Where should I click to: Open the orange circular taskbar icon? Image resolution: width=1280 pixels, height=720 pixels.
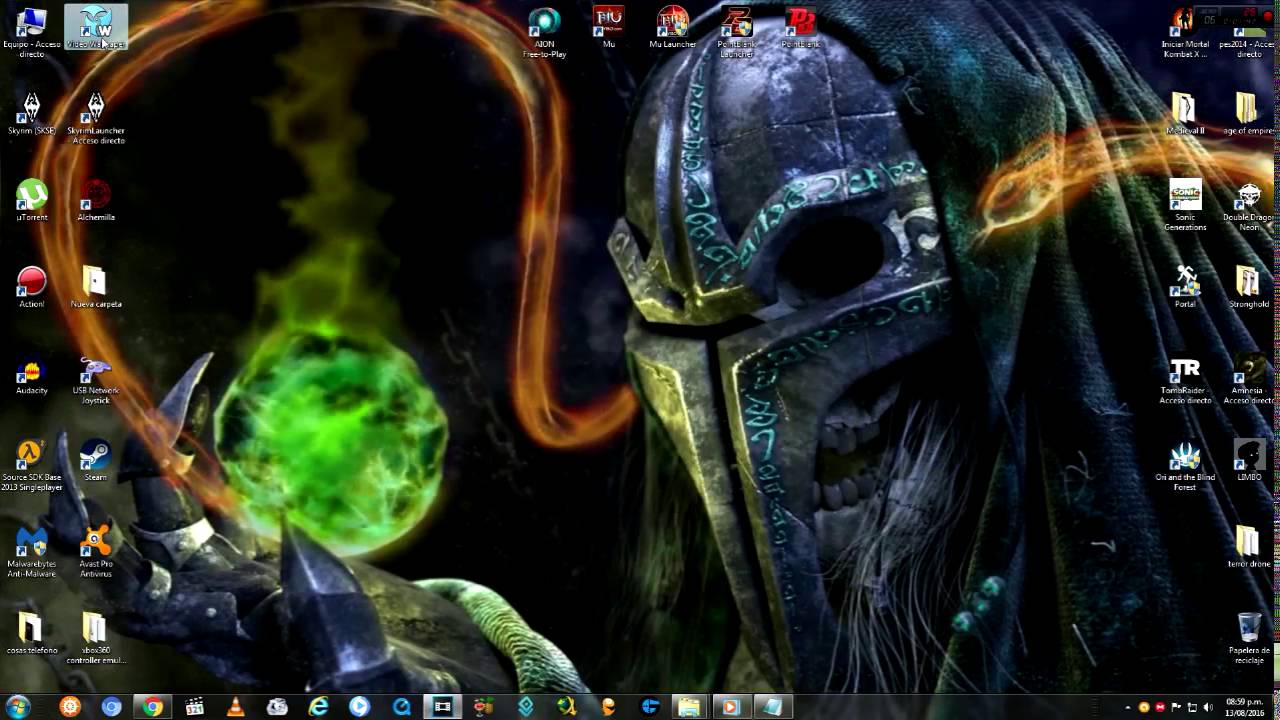[70, 707]
